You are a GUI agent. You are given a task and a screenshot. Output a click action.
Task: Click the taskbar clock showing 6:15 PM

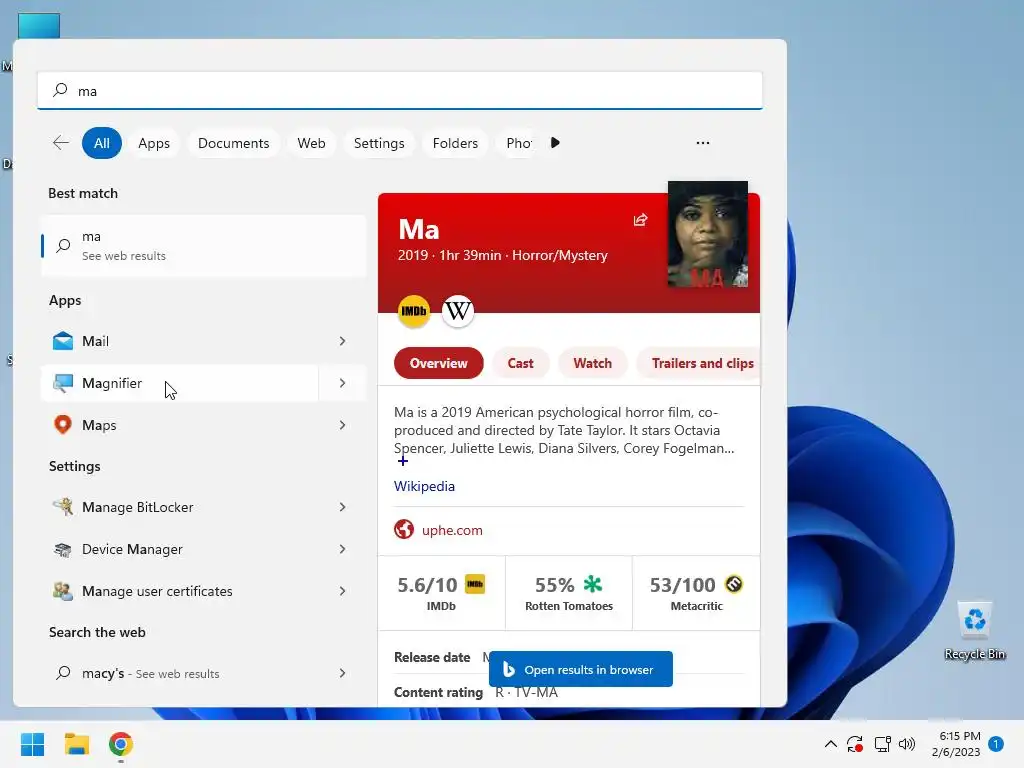coord(957,744)
